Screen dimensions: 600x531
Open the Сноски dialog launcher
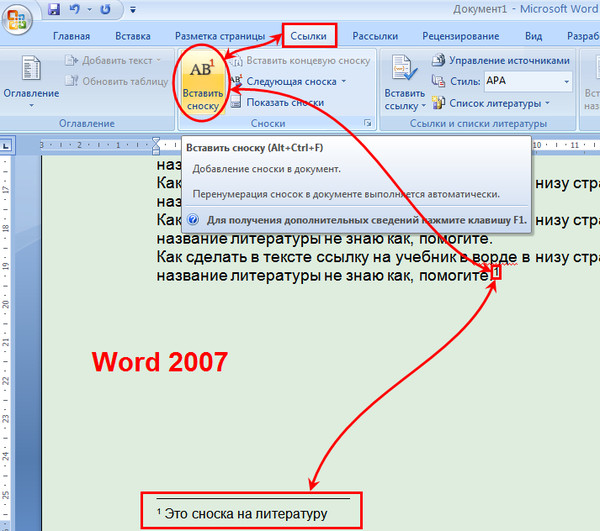coord(368,123)
